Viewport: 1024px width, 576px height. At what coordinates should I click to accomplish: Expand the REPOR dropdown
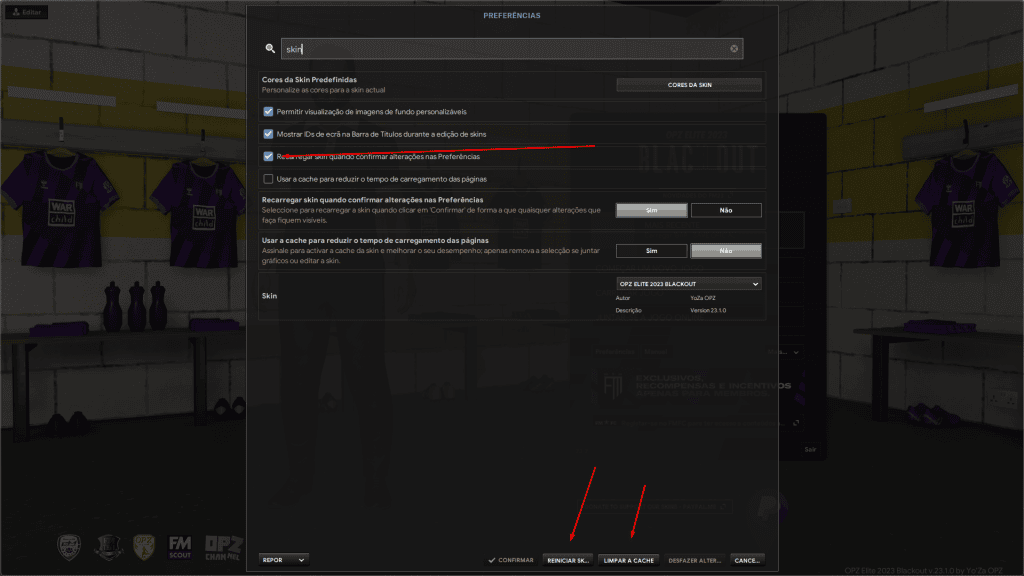point(283,560)
